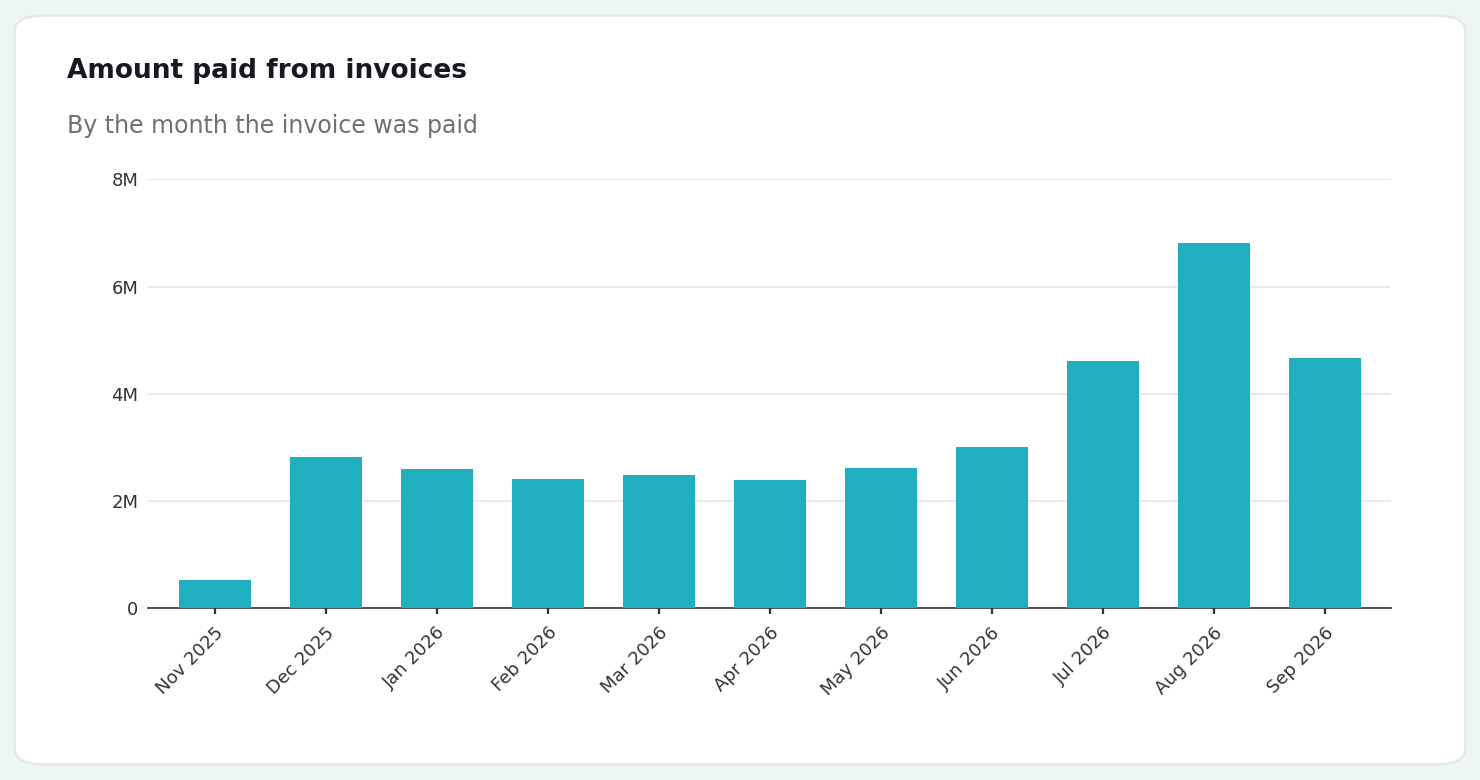Select the Feb 2026 bar

tap(548, 543)
